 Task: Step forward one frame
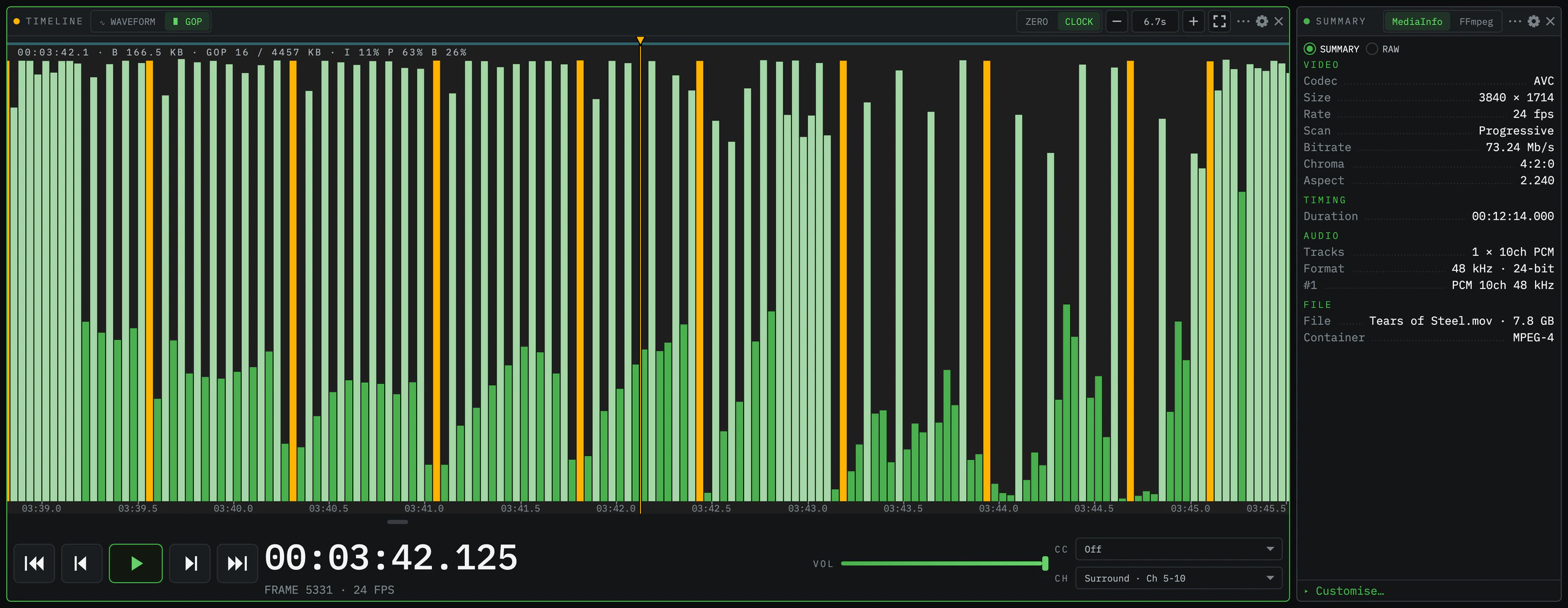coord(190,563)
